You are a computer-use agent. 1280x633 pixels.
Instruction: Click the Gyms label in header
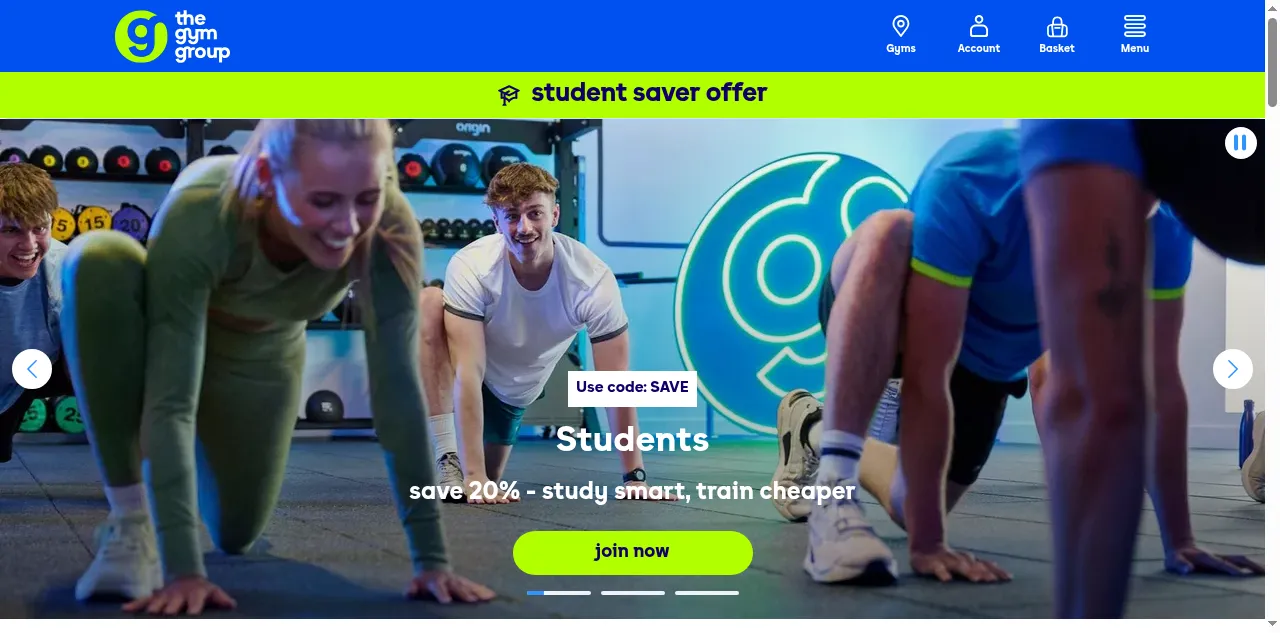pos(901,48)
